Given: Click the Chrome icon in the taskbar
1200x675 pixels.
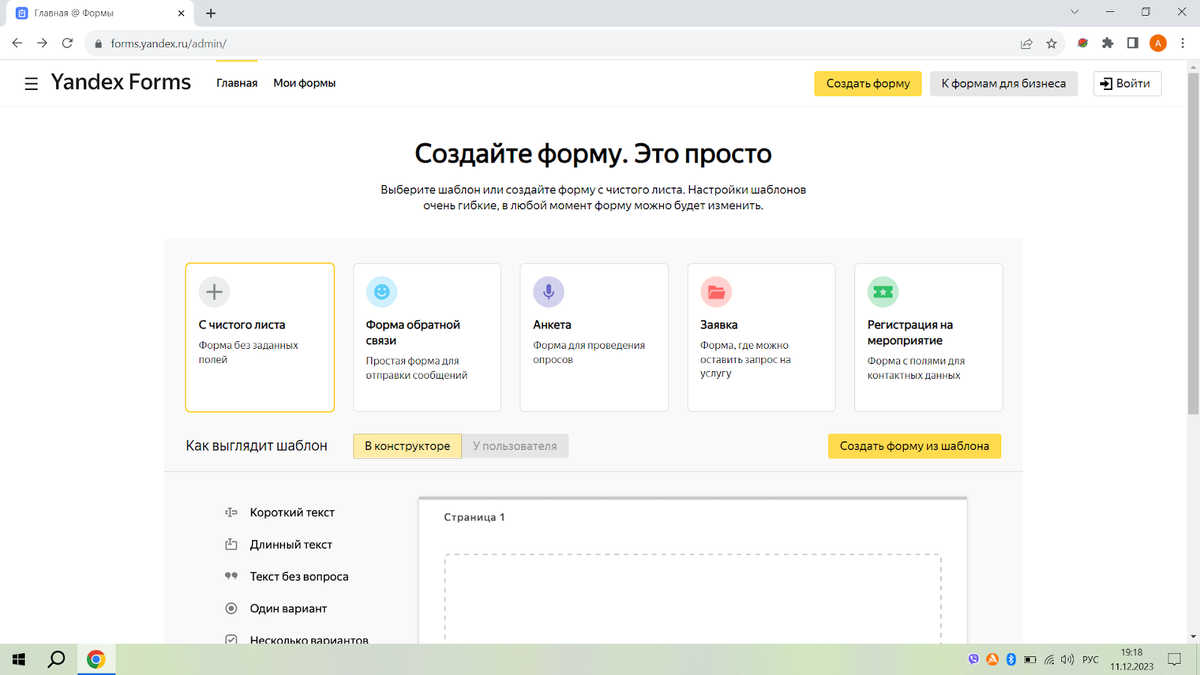Looking at the screenshot, I should 96,659.
